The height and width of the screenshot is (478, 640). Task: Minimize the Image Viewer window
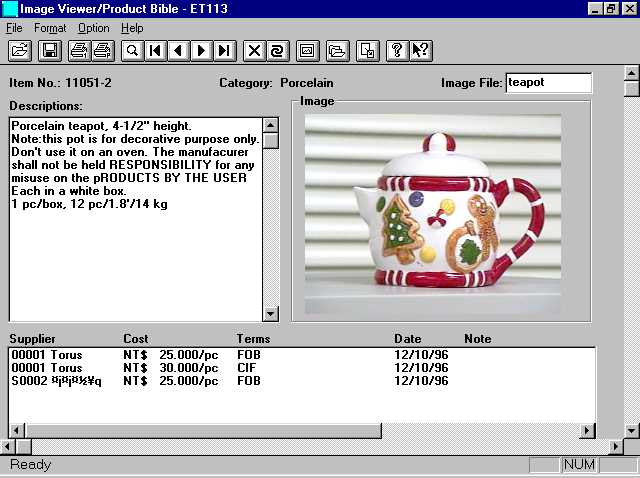coord(595,9)
